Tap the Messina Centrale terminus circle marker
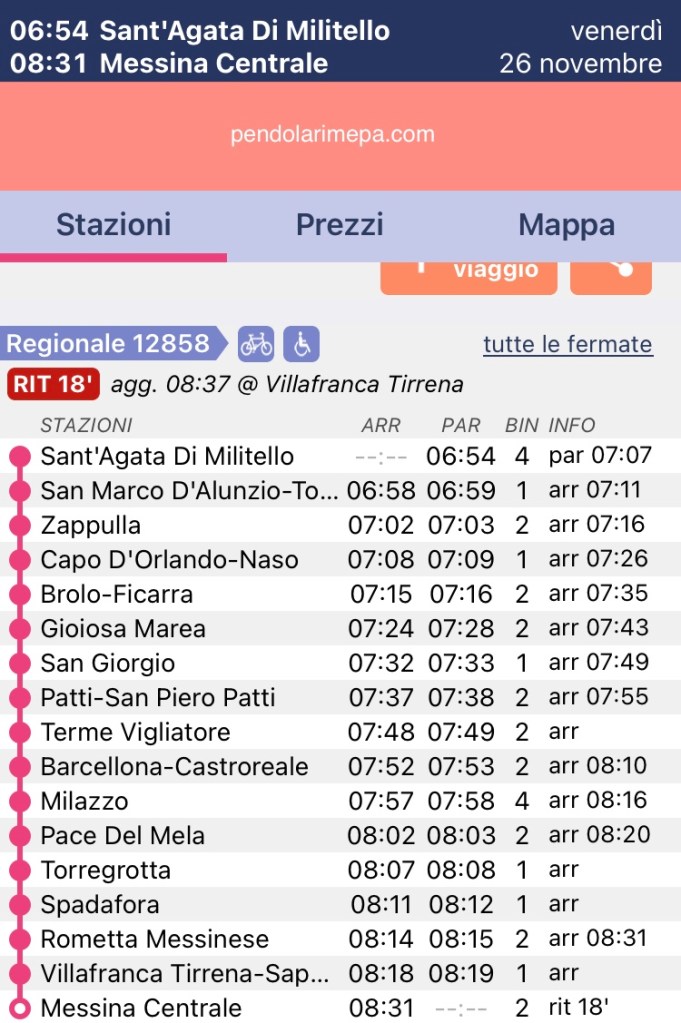 tap(19, 1008)
